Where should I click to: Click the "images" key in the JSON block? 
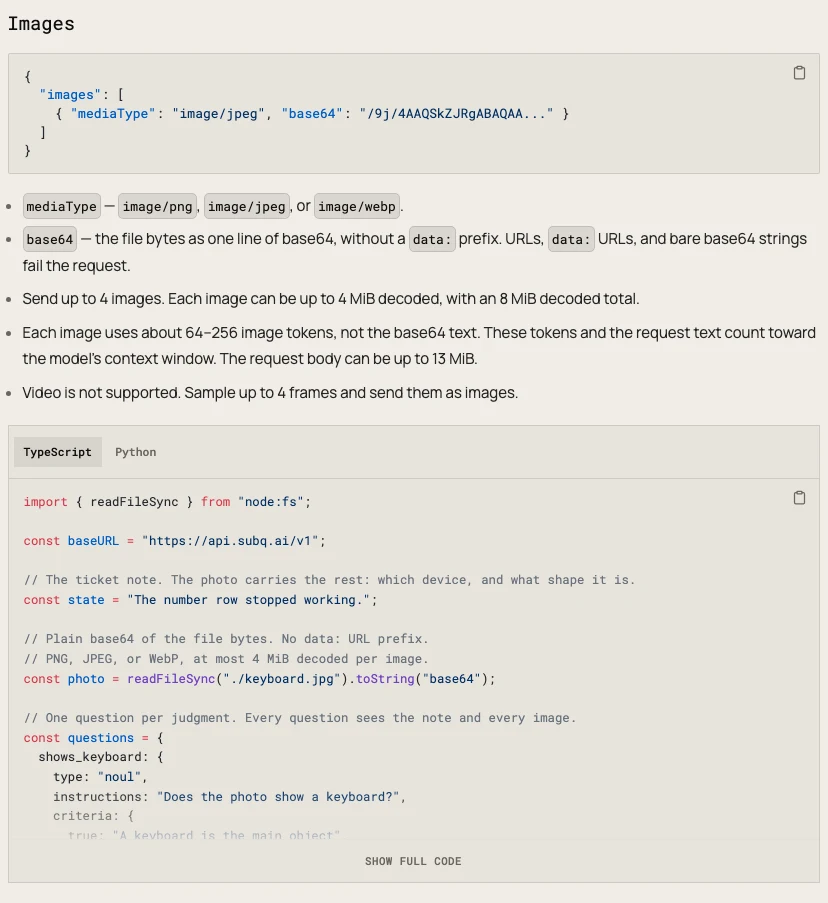70,94
